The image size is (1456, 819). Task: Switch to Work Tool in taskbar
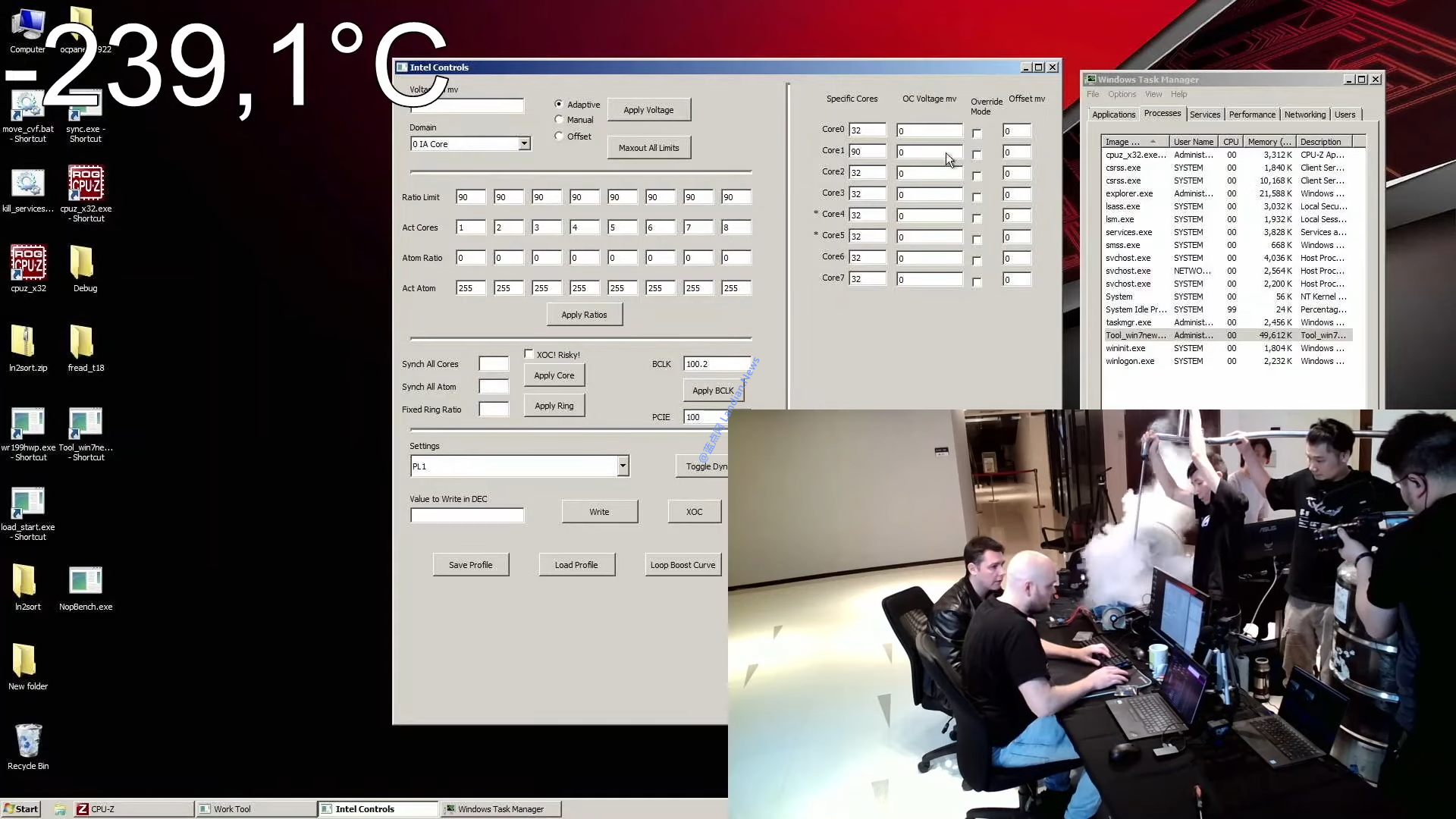[x=256, y=809]
